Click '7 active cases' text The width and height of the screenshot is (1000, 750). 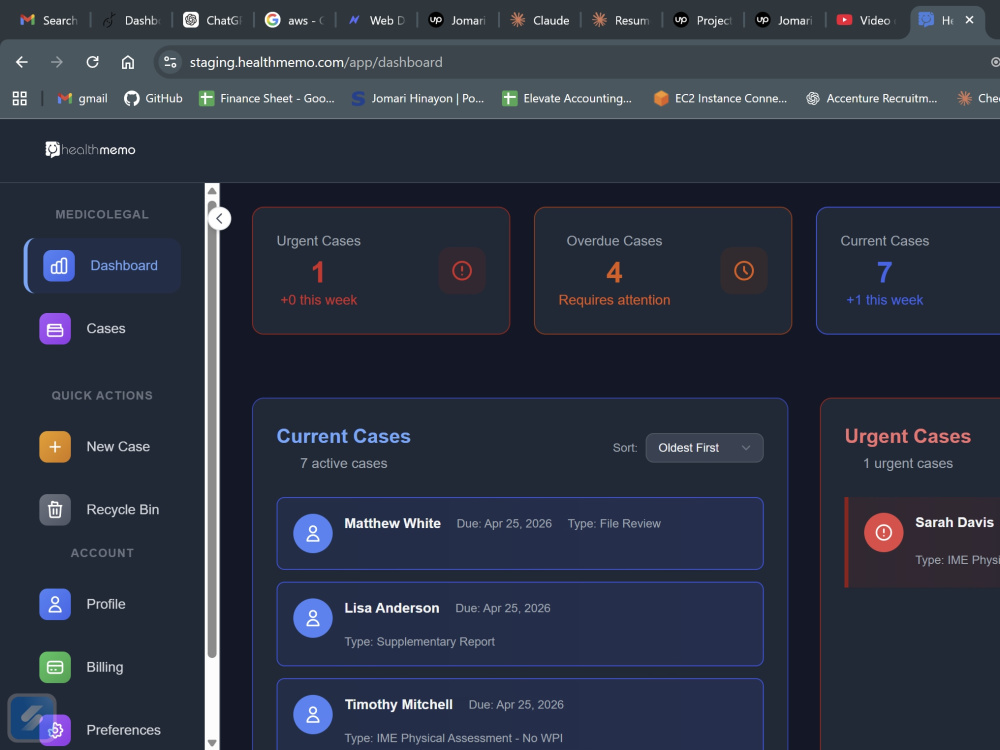click(x=343, y=464)
